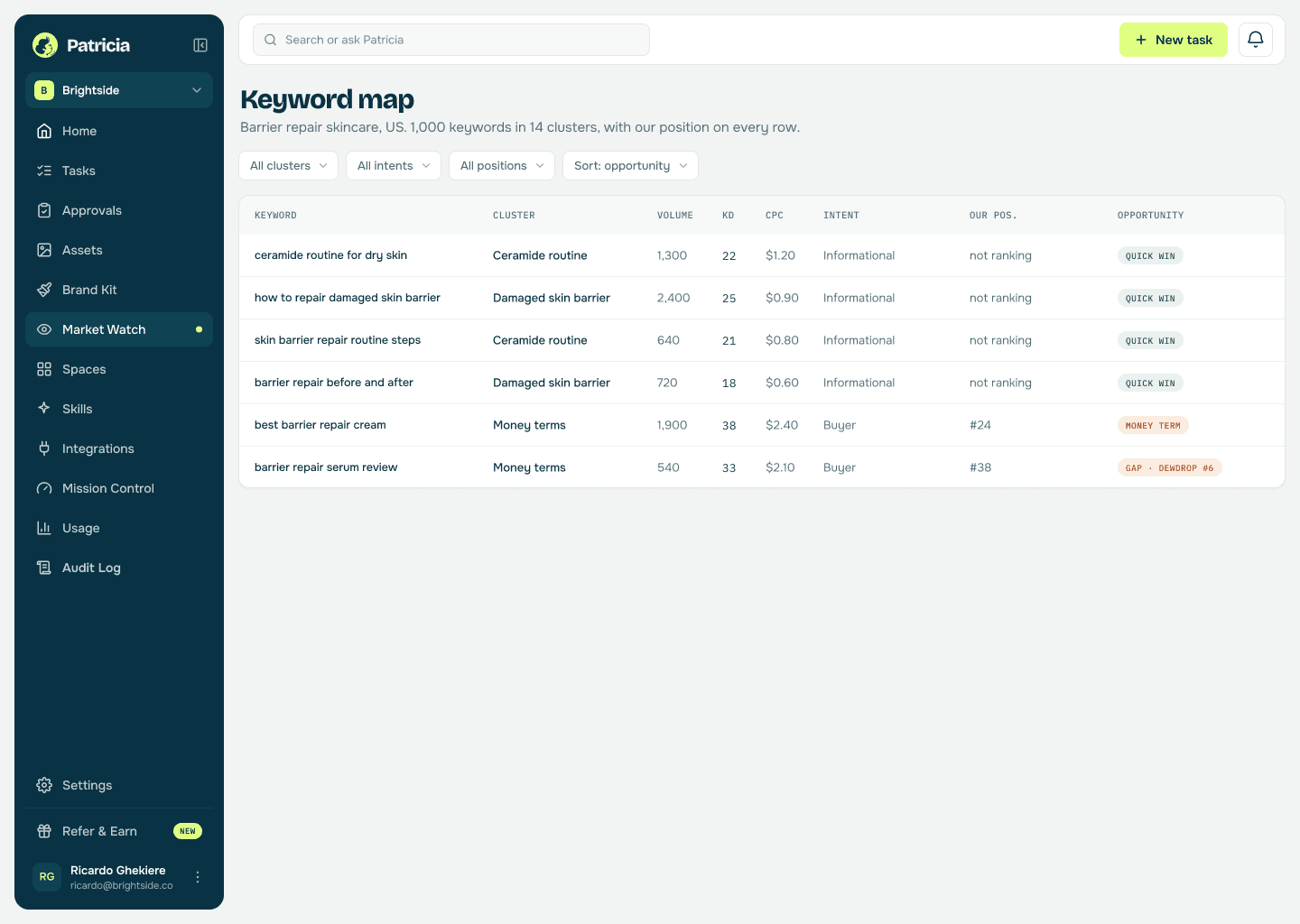Select keyword 'best barrier repair cream'
This screenshot has height=924, width=1300.
point(320,425)
